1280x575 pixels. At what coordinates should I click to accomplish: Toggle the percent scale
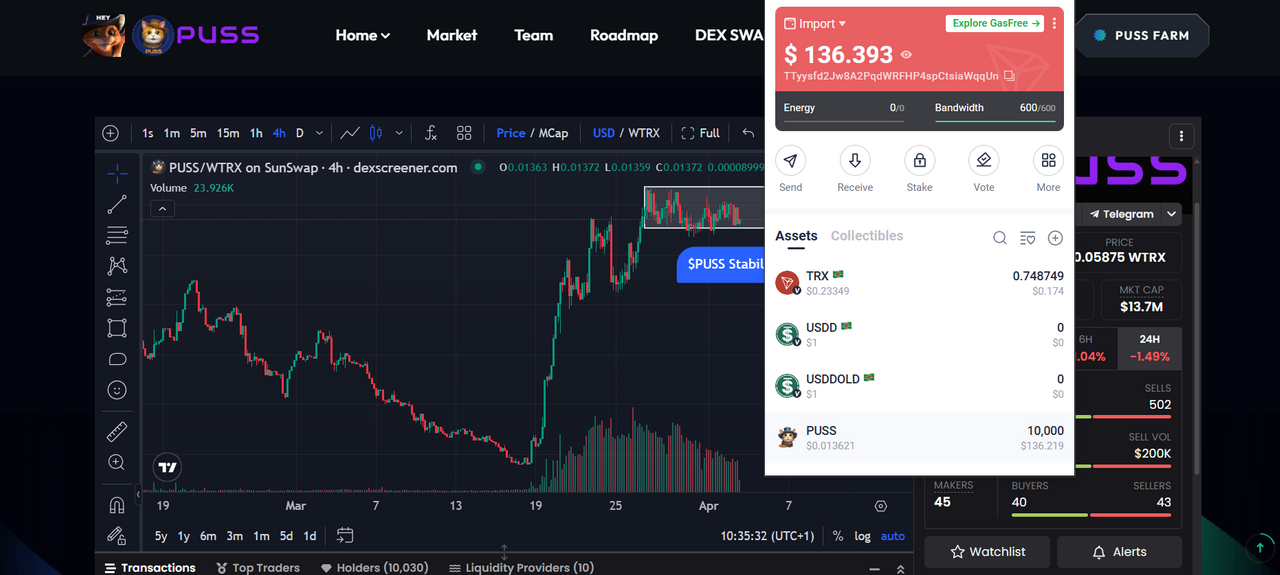[x=838, y=536]
